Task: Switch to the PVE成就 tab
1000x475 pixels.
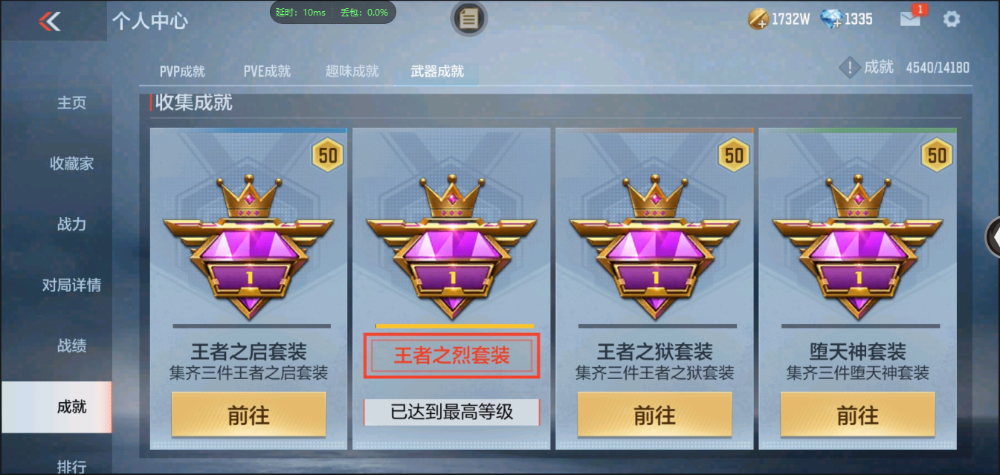Action: (x=267, y=71)
